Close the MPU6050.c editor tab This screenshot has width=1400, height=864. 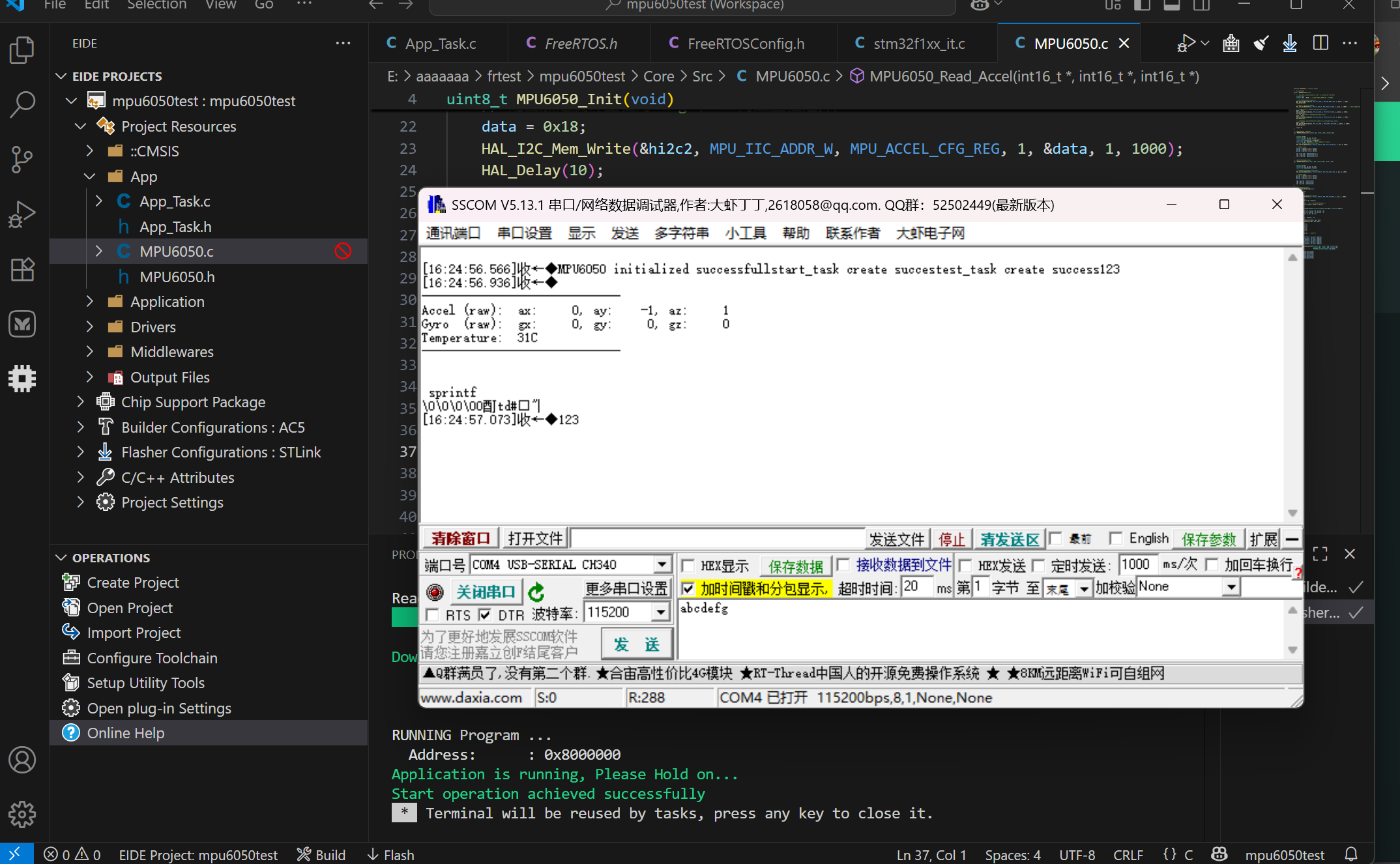(1124, 44)
